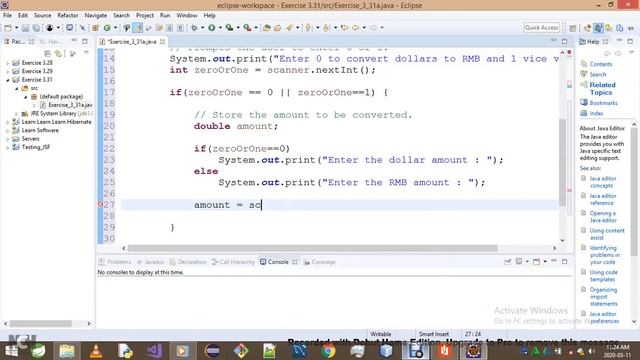Click the New file toolbar icon
This screenshot has height=360, width=640.
pos(8,28)
